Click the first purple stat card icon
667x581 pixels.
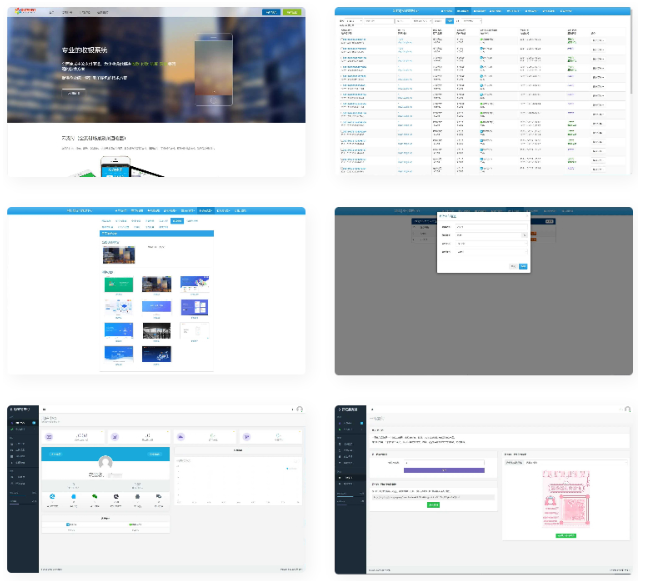tap(50, 436)
